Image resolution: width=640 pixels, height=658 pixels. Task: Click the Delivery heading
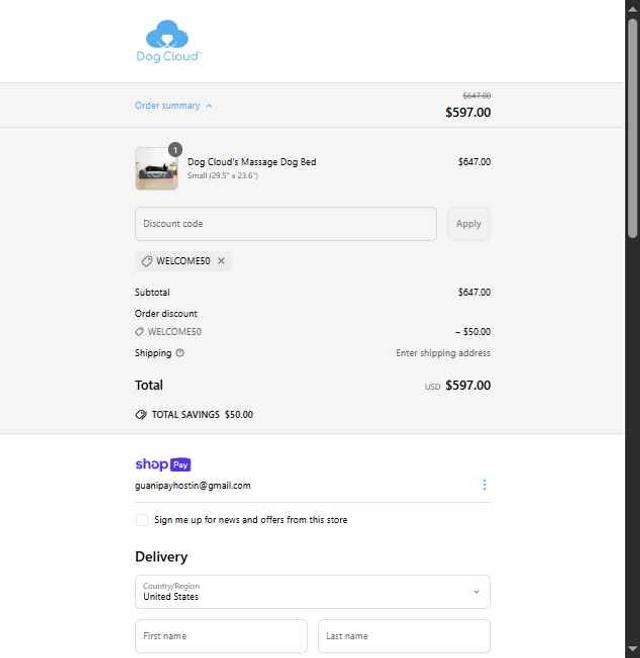pyautogui.click(x=162, y=557)
